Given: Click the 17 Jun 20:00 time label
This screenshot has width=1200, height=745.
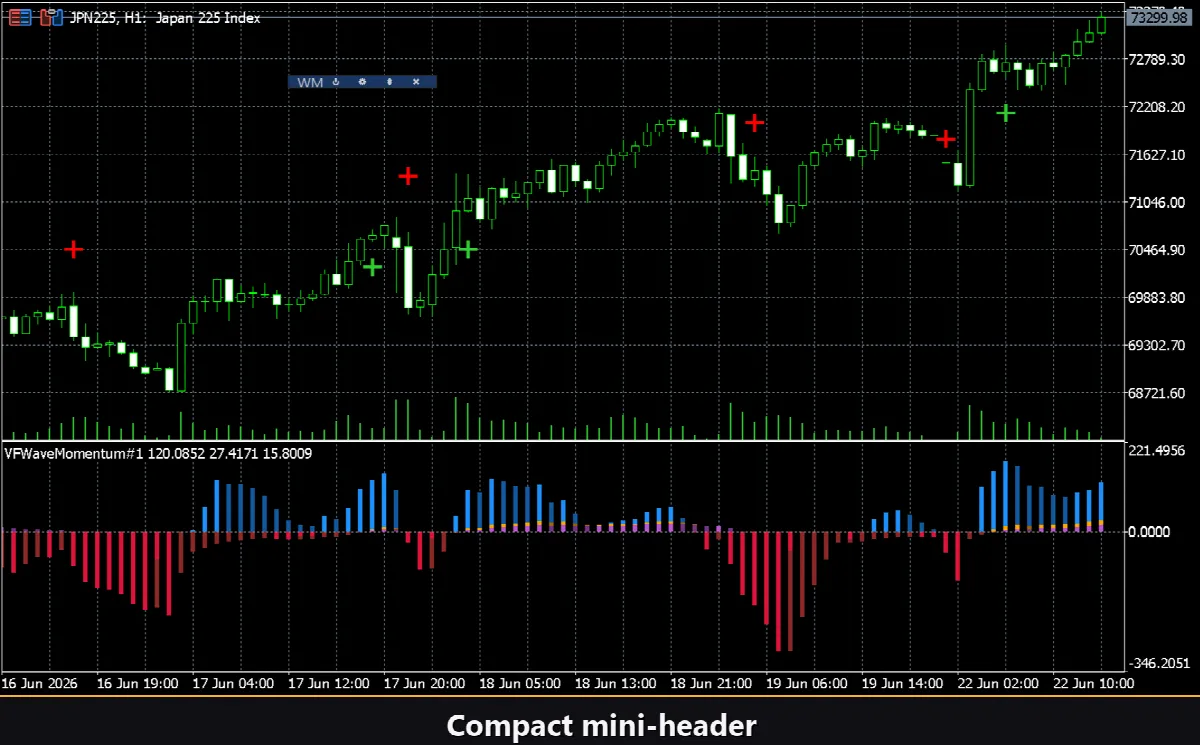Looking at the screenshot, I should point(424,684).
